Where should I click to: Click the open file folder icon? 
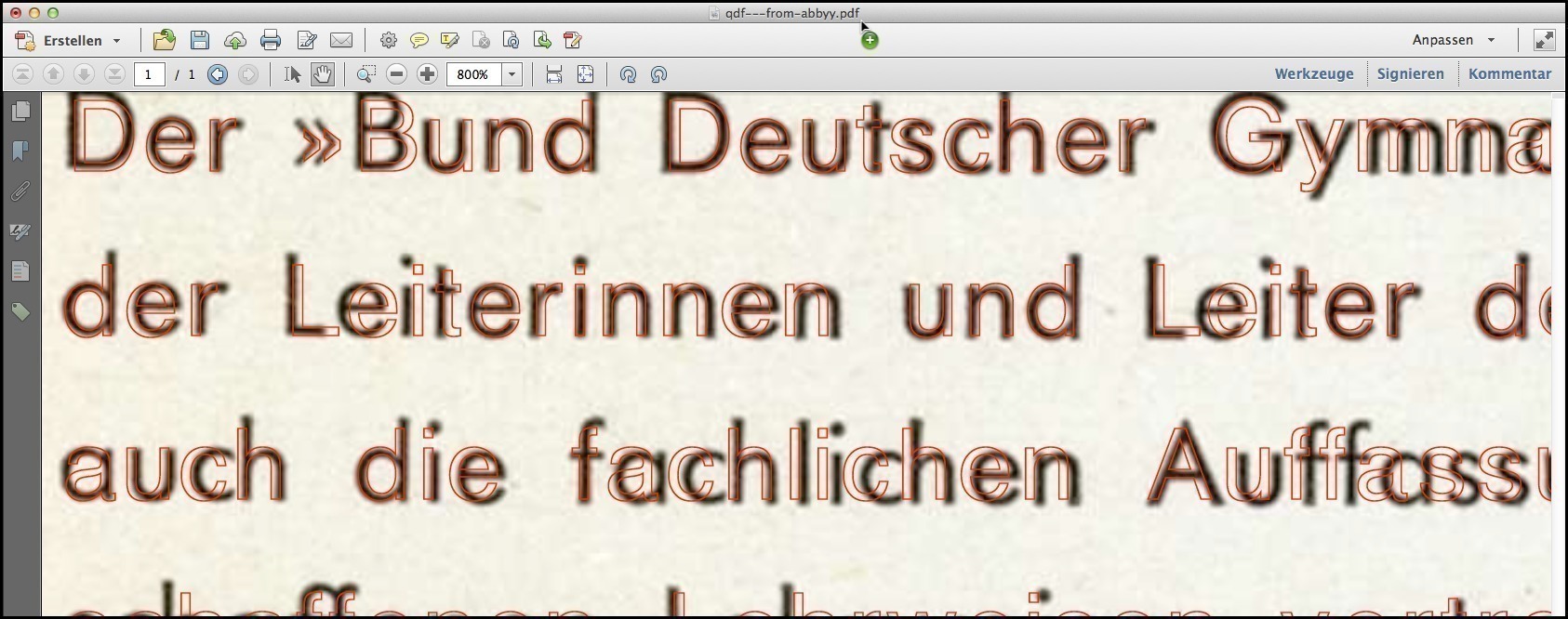[x=165, y=40]
